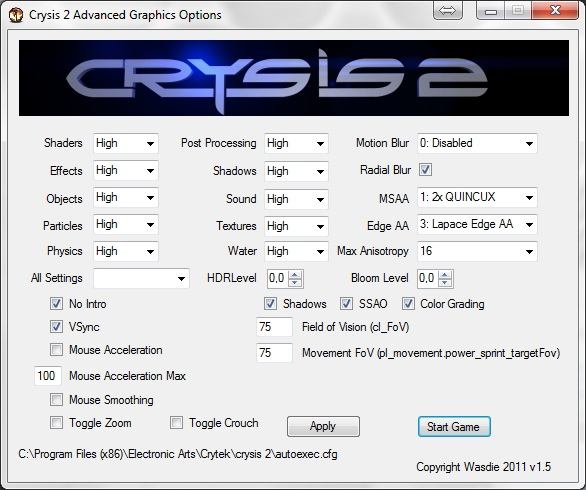Screen dimensions: 586x490
Task: Uncheck the No Intro checkbox
Action: pos(56,303)
